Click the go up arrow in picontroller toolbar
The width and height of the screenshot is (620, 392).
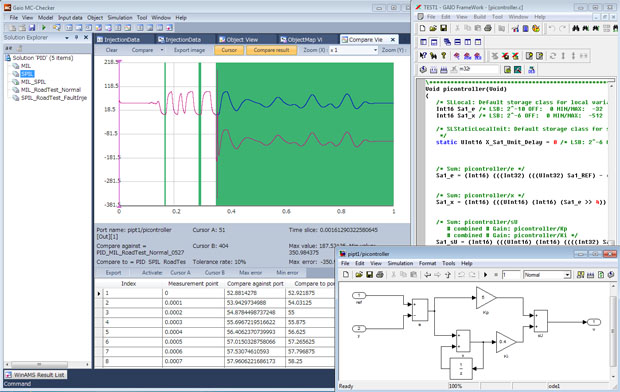pos(448,275)
